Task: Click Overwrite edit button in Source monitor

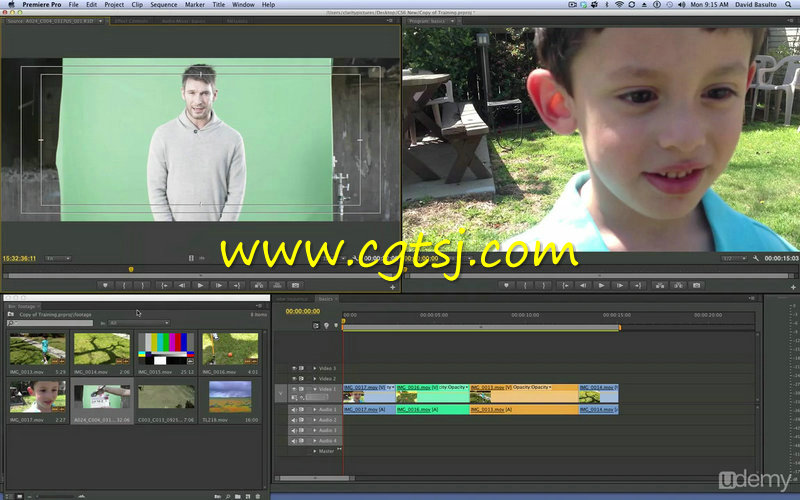Action: pyautogui.click(x=277, y=286)
